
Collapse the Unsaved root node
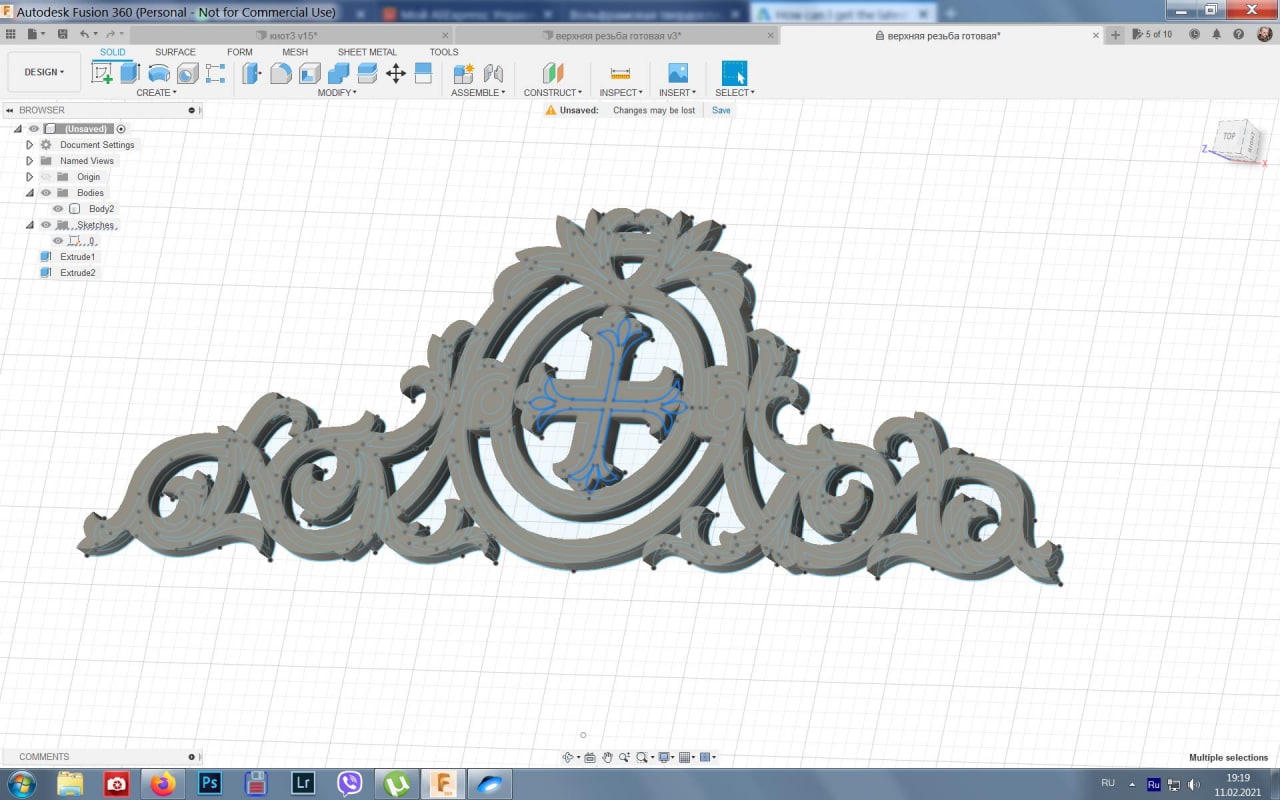point(18,129)
